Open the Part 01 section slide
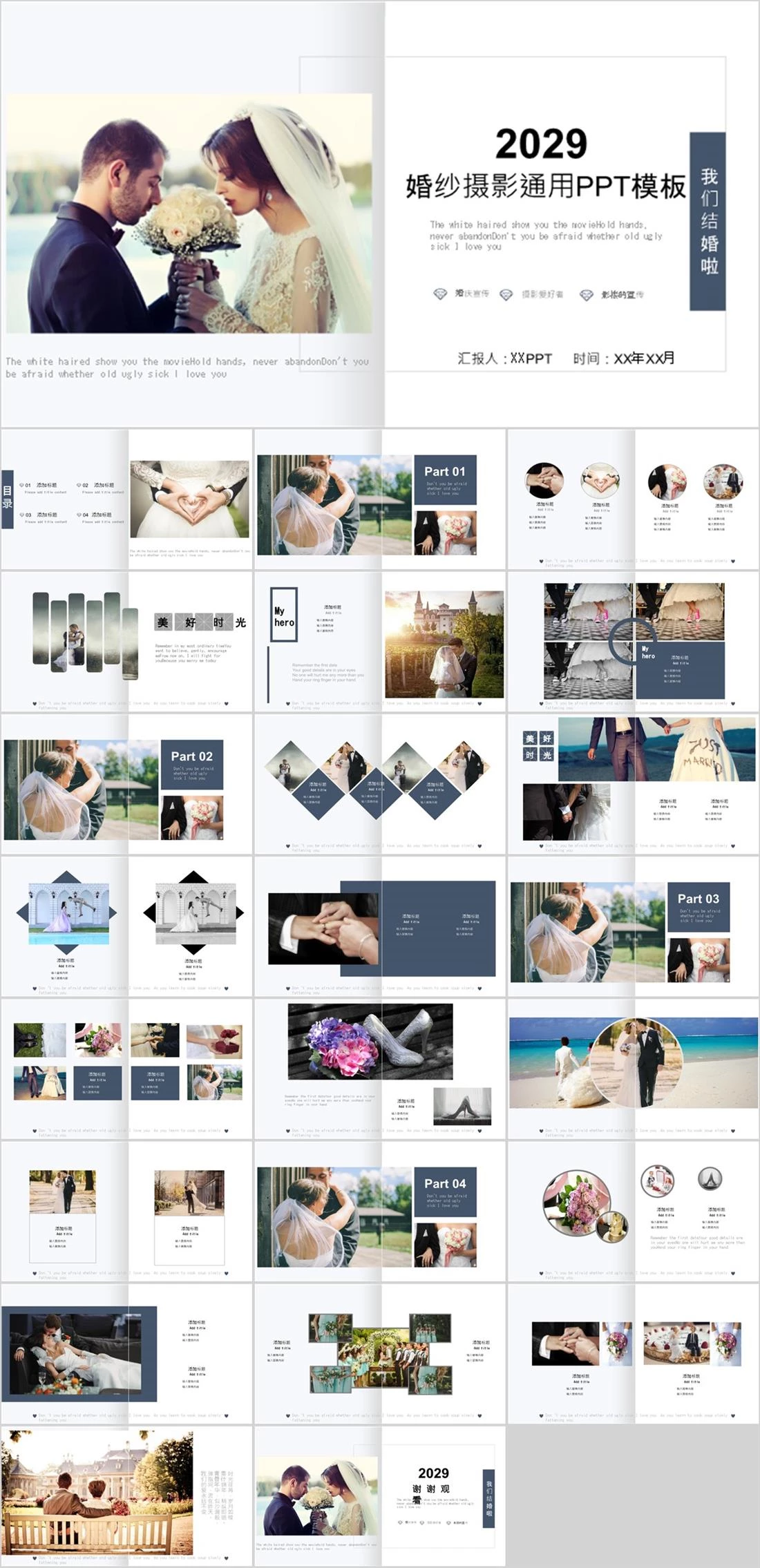This screenshot has height=1568, width=760. [380, 499]
